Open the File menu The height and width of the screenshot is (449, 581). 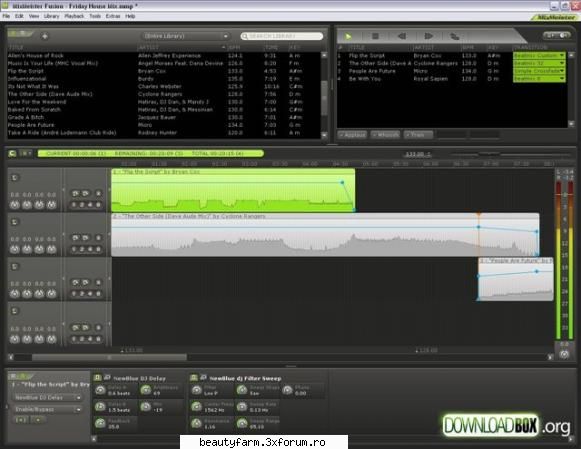pos(6,16)
